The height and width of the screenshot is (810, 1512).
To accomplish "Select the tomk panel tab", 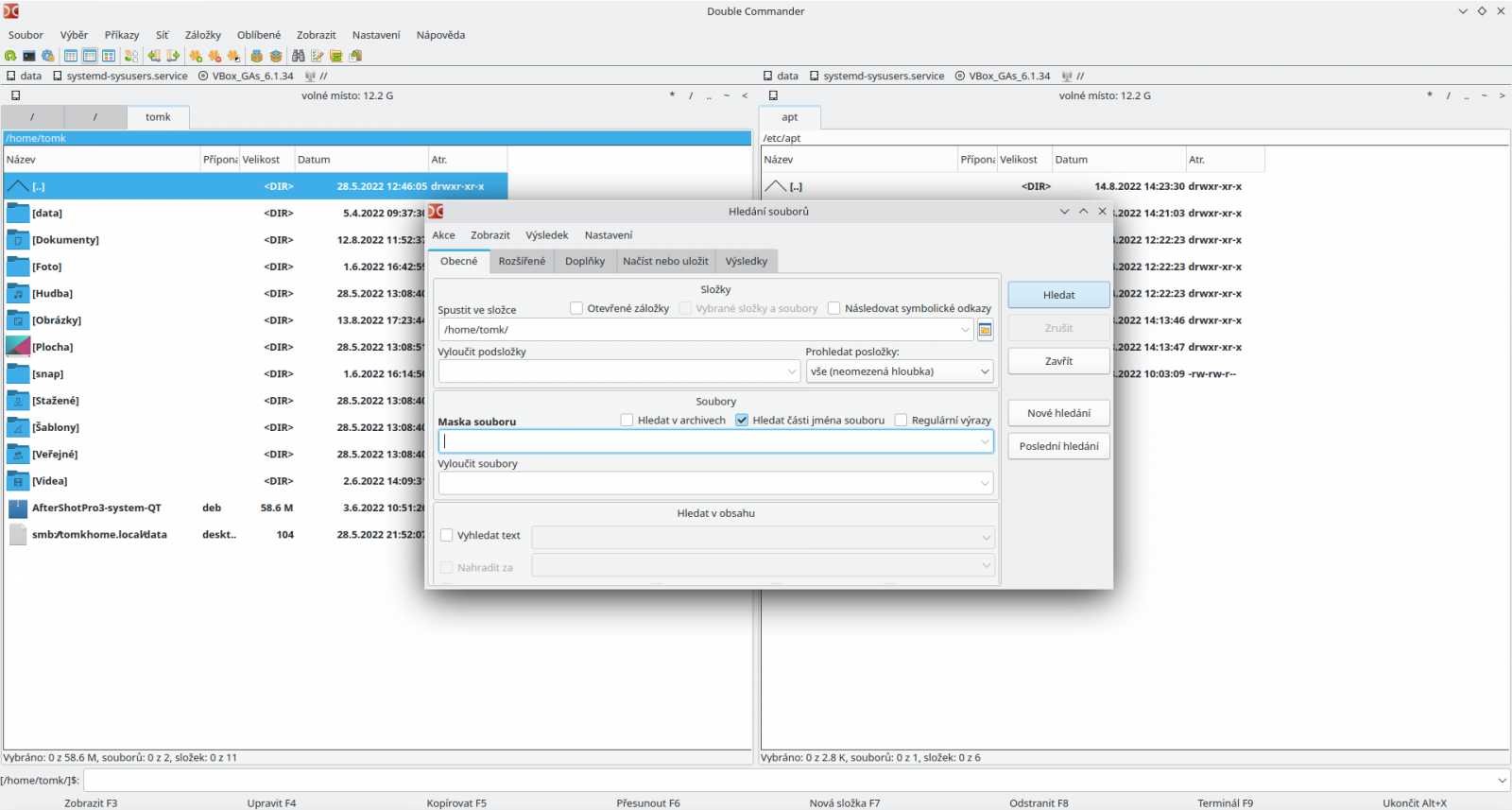I will click(158, 117).
